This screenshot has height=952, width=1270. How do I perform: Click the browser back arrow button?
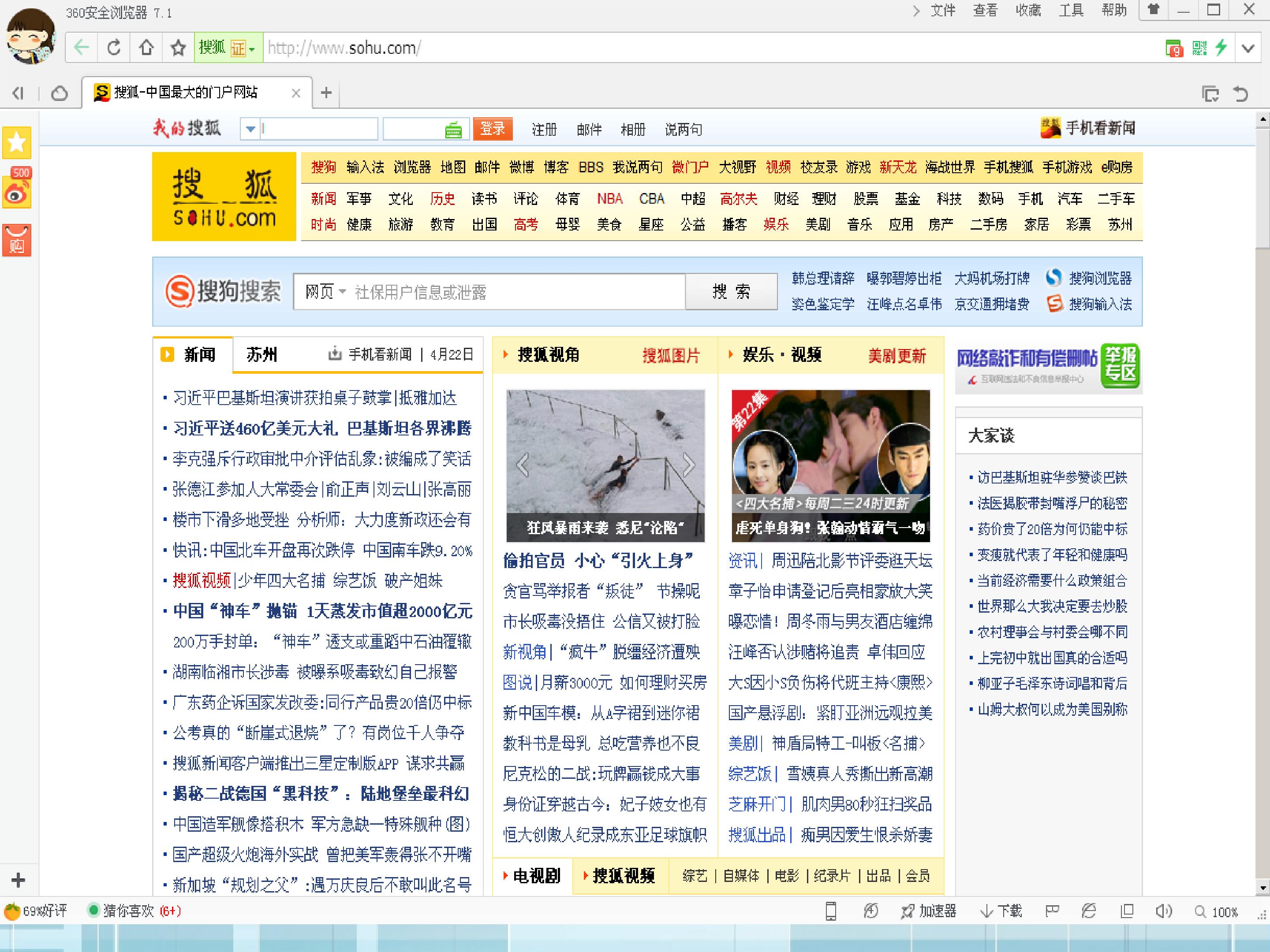(82, 48)
